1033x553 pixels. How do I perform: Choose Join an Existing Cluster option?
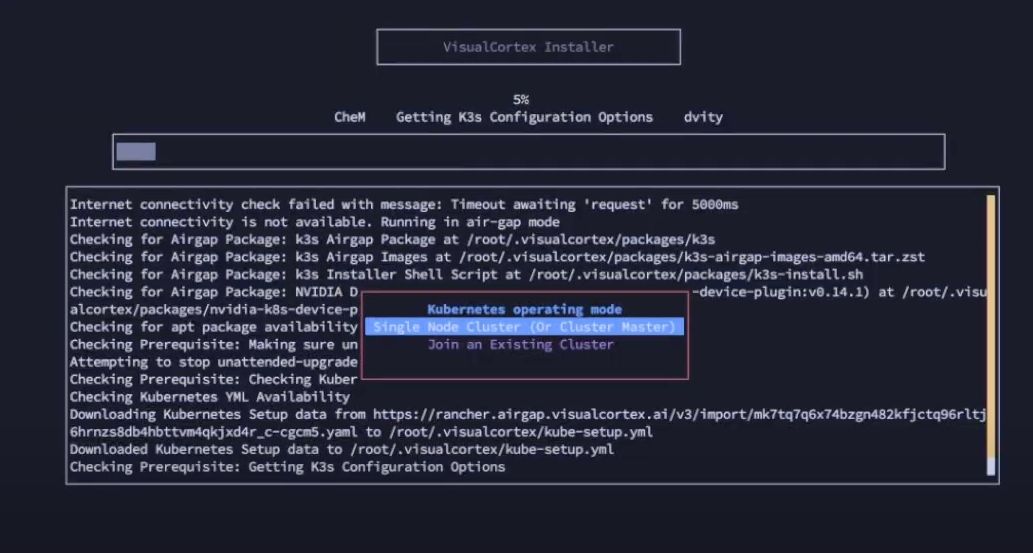coord(521,345)
